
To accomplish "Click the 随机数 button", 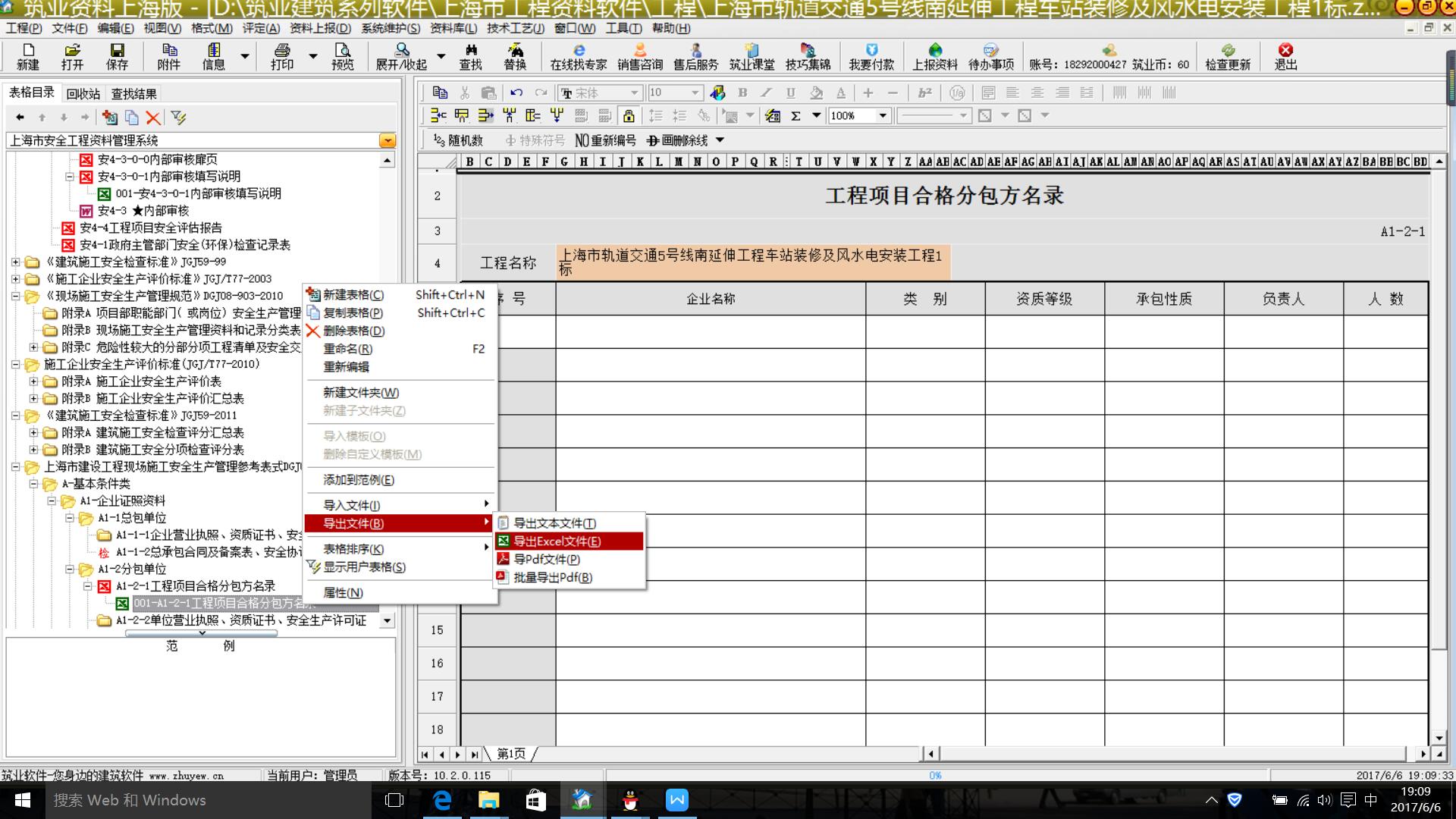I will tap(458, 140).
